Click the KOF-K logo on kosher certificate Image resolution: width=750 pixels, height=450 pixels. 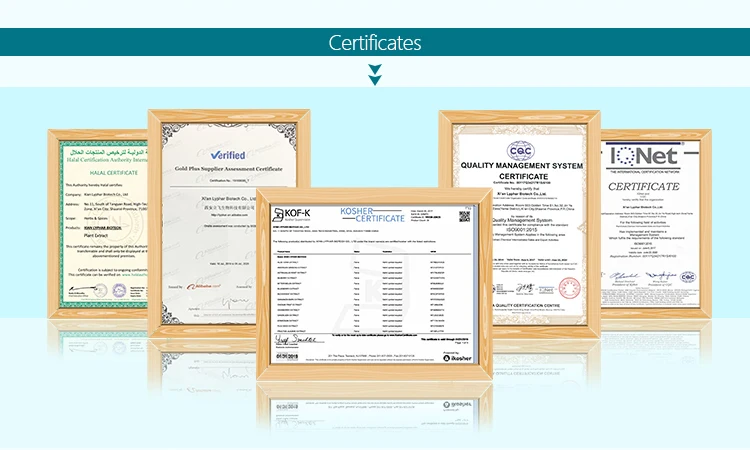tap(291, 214)
